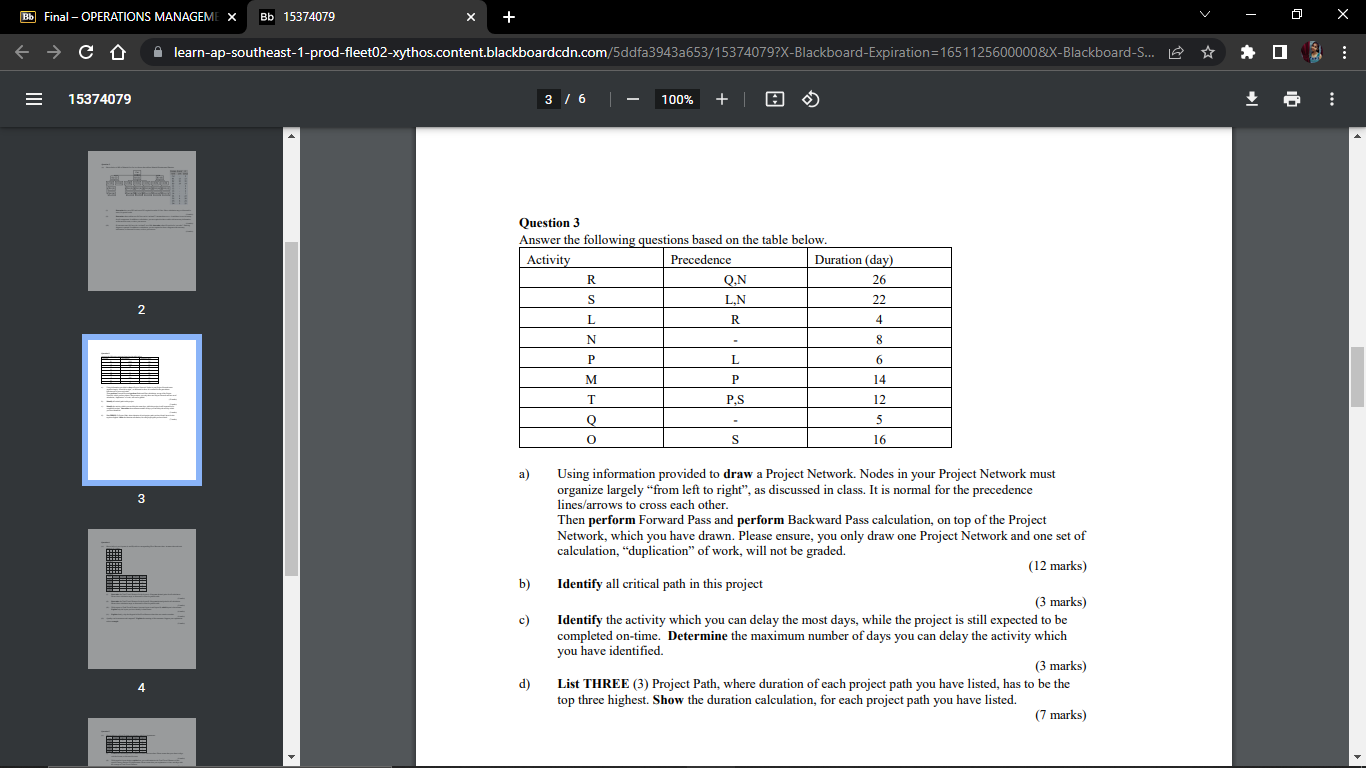Open the browser home page
The height and width of the screenshot is (768, 1366).
coord(117,52)
